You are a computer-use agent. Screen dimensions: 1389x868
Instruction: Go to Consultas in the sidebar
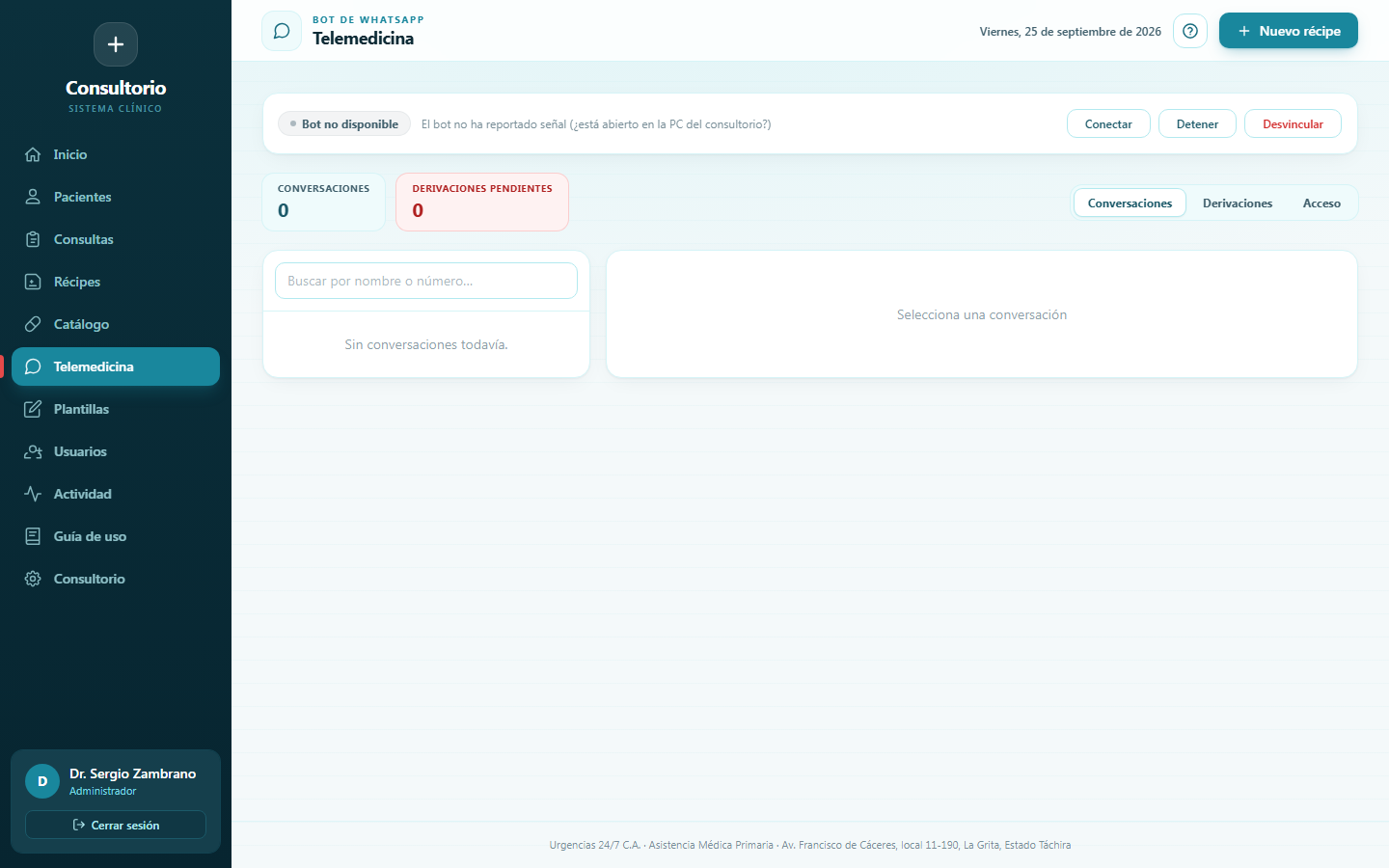tap(116, 239)
